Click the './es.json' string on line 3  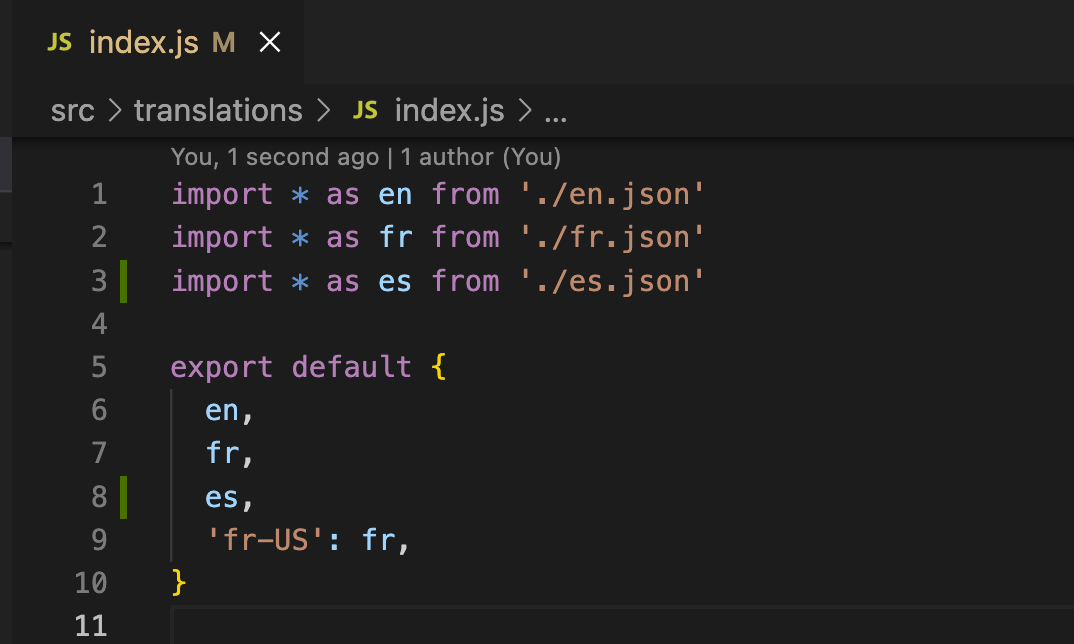click(612, 281)
